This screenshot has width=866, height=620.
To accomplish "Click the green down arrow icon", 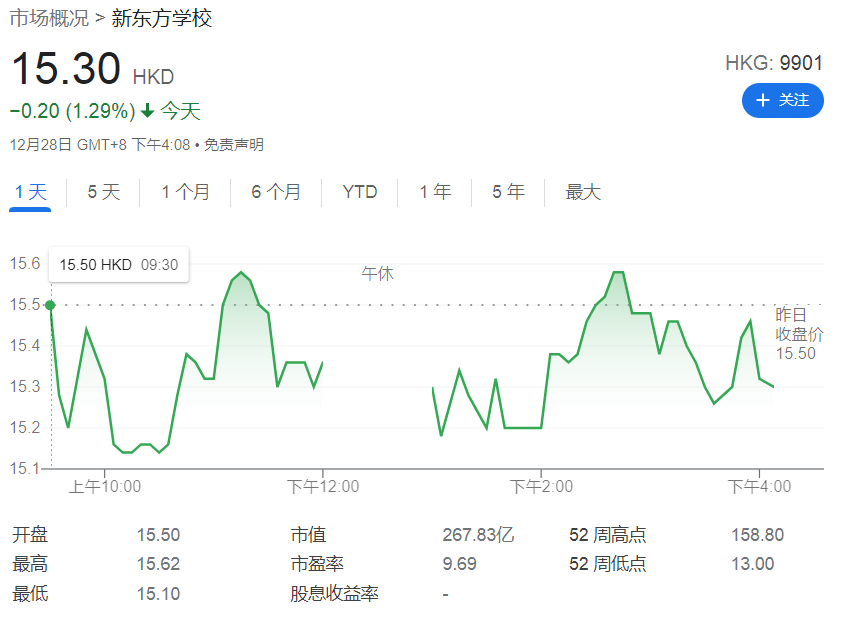I will 147,111.
